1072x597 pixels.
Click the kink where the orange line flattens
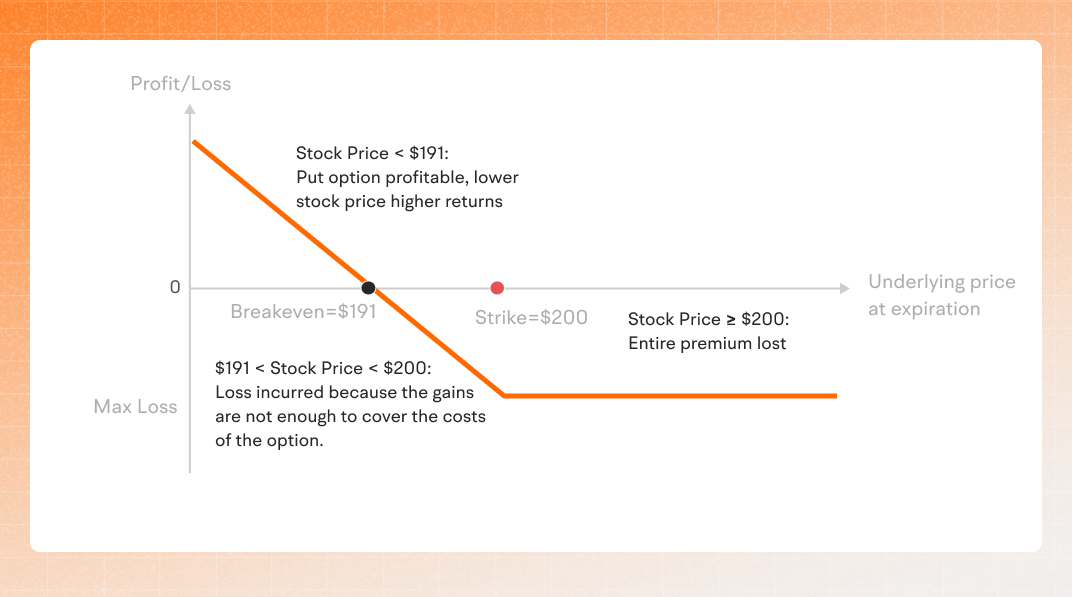tap(506, 396)
